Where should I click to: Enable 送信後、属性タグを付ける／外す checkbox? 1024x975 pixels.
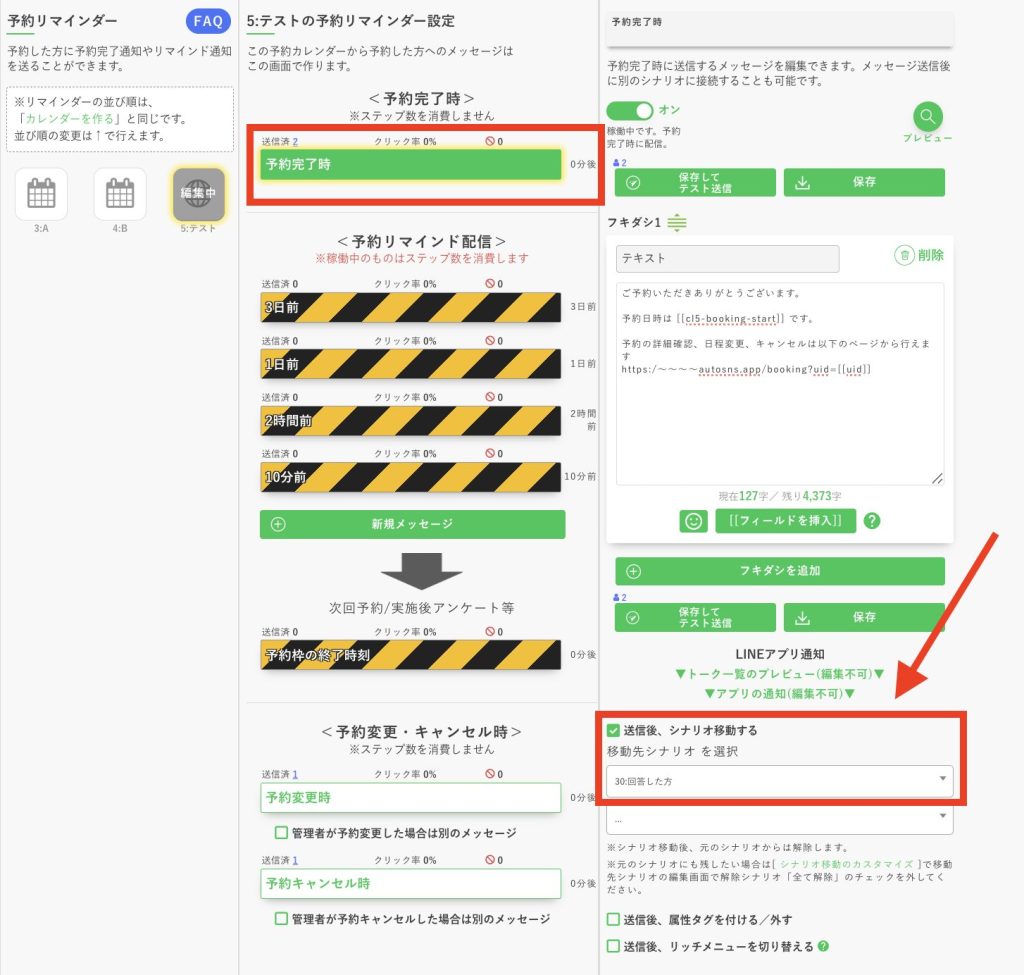pyautogui.click(x=614, y=919)
